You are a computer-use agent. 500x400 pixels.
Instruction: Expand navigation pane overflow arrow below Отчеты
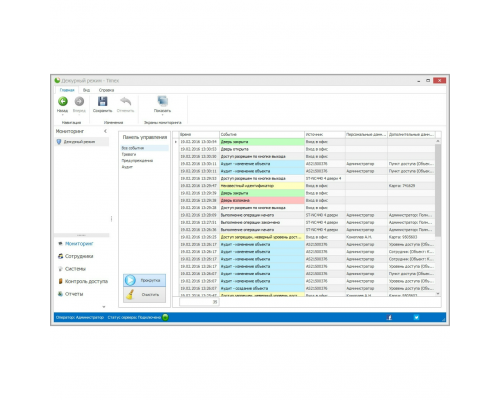point(104,307)
